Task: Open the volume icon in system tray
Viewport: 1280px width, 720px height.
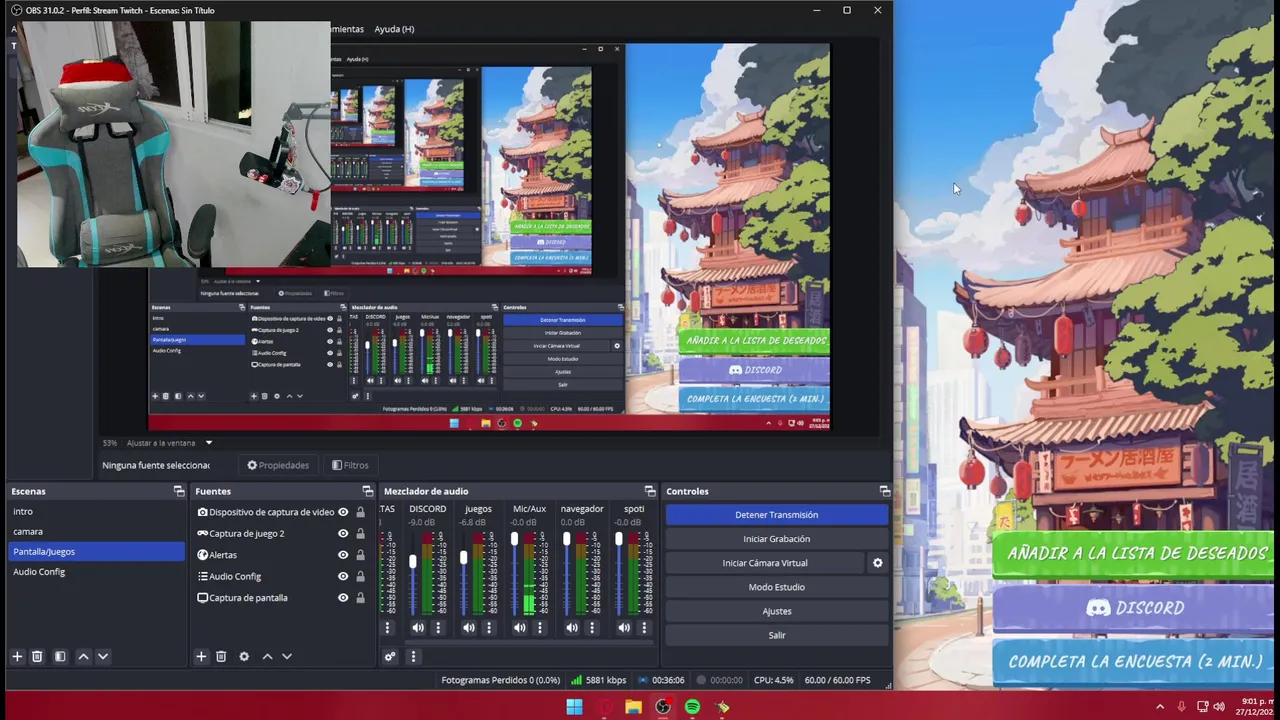Action: (1218, 707)
